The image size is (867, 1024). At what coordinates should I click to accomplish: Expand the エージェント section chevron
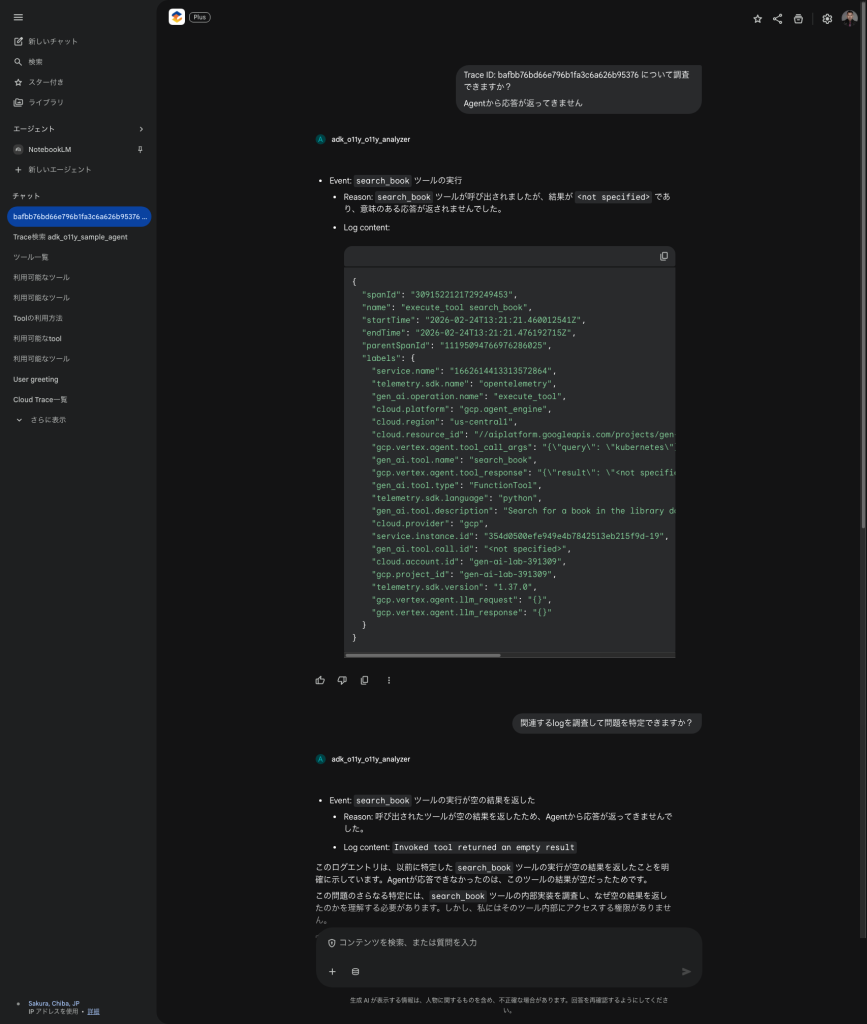pos(141,129)
